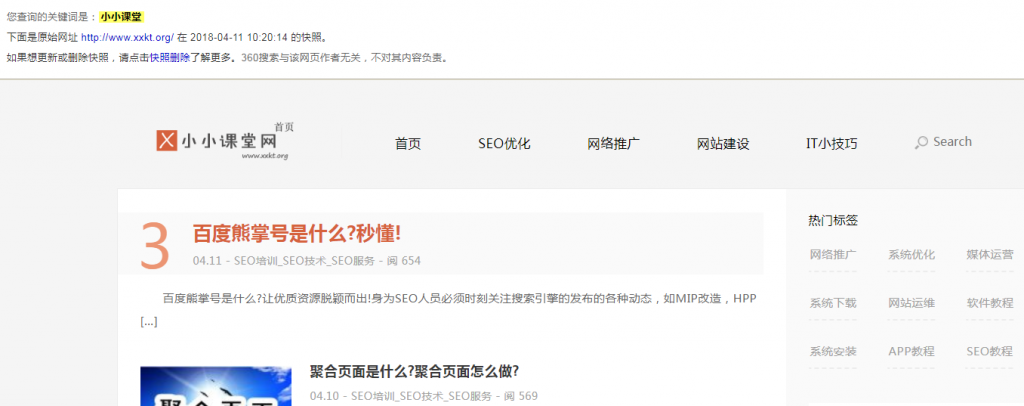Select the 系统优化 hot tag

911,255
